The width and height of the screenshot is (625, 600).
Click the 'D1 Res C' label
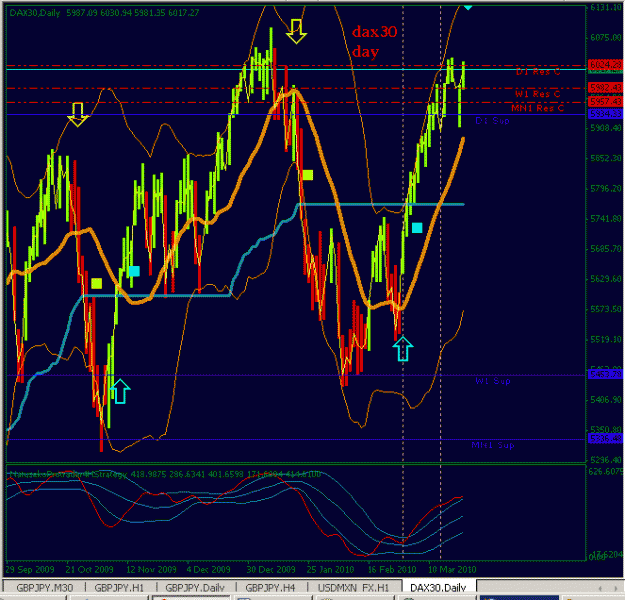point(538,72)
